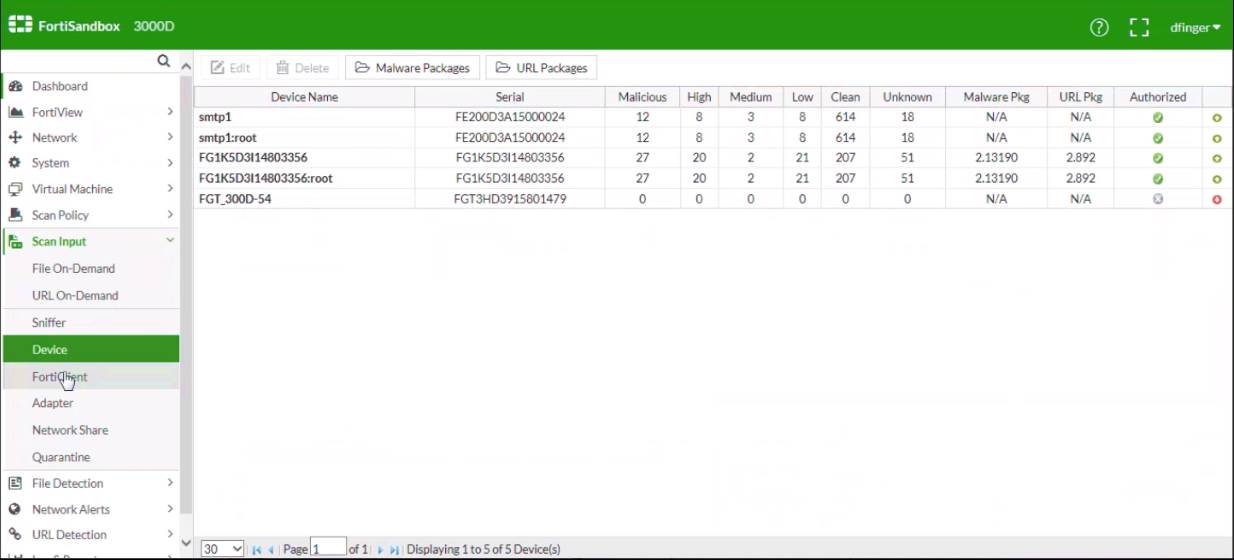Click green status icon for FG1K5D3I14803356:root row

[1217, 179]
